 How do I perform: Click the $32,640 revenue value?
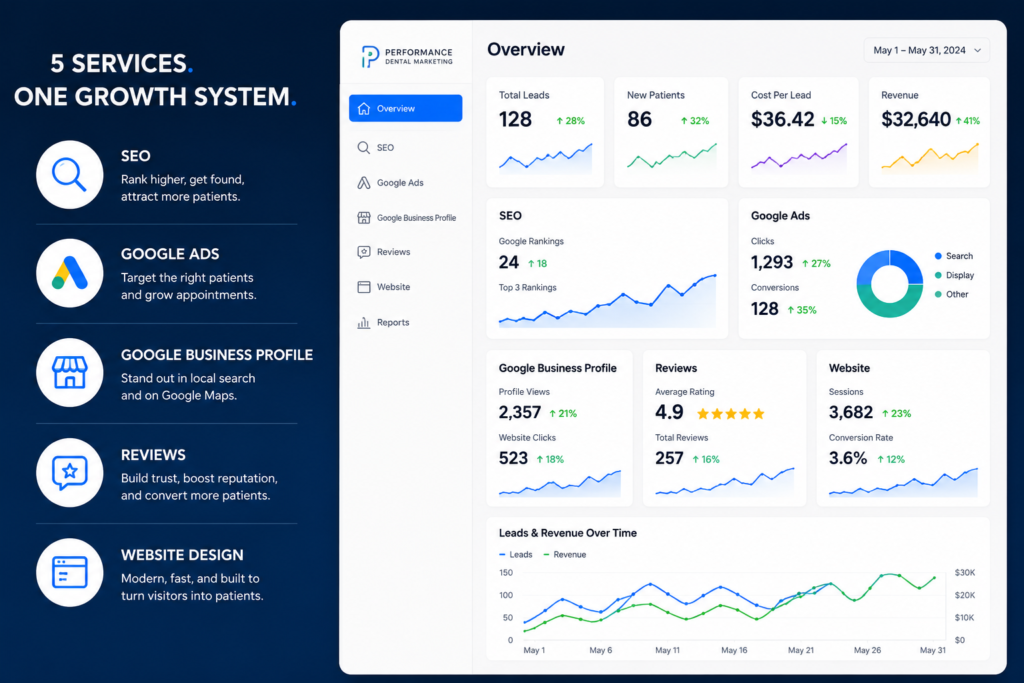916,119
